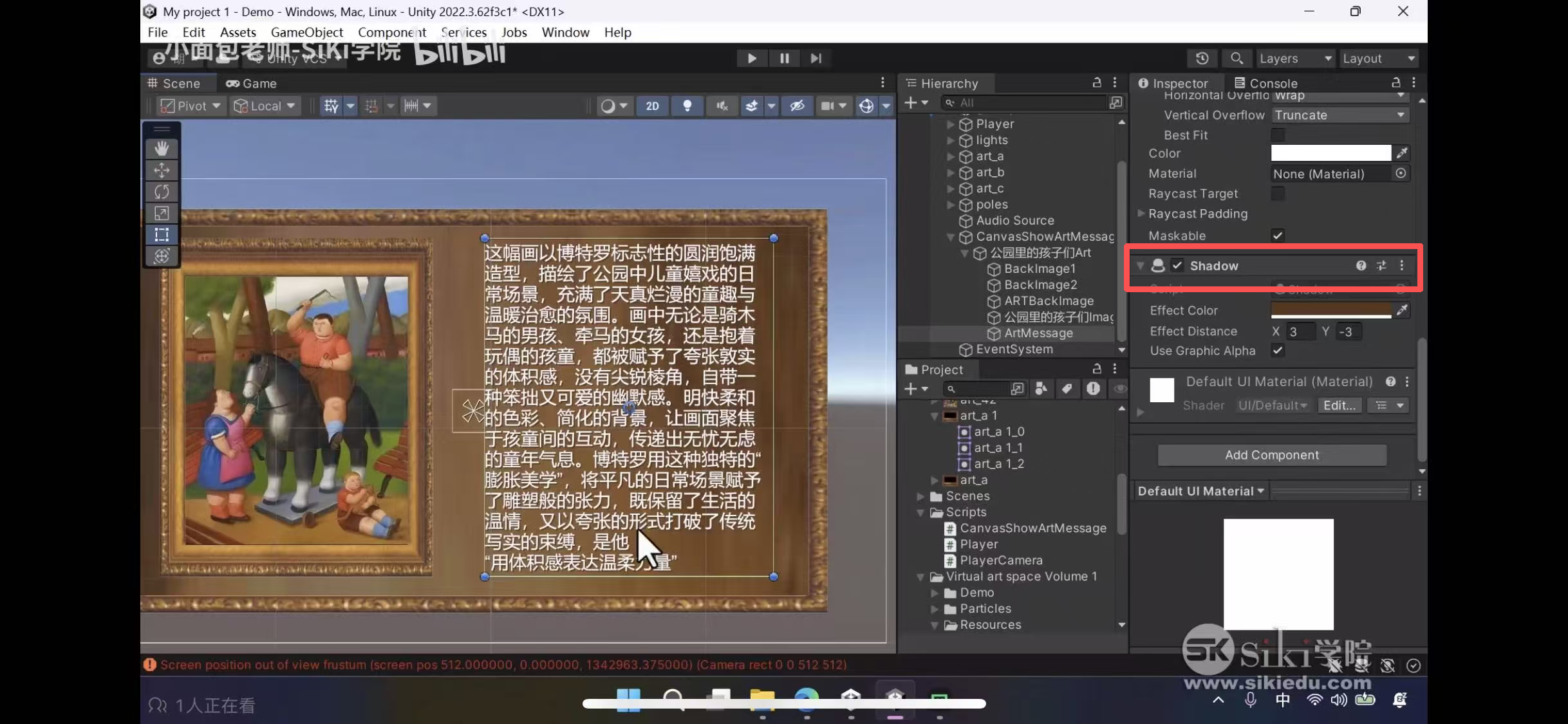Select the Scale tool
1568x724 pixels.
[x=162, y=213]
